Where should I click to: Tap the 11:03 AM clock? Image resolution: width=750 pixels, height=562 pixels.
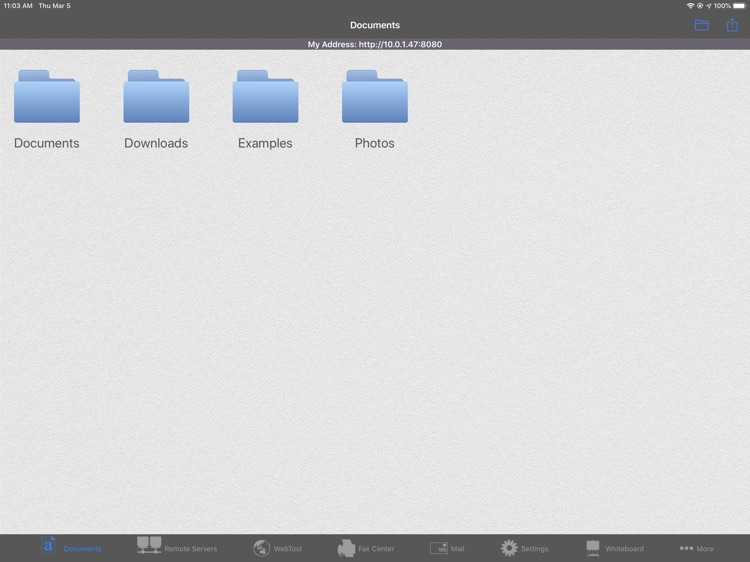[x=18, y=6]
